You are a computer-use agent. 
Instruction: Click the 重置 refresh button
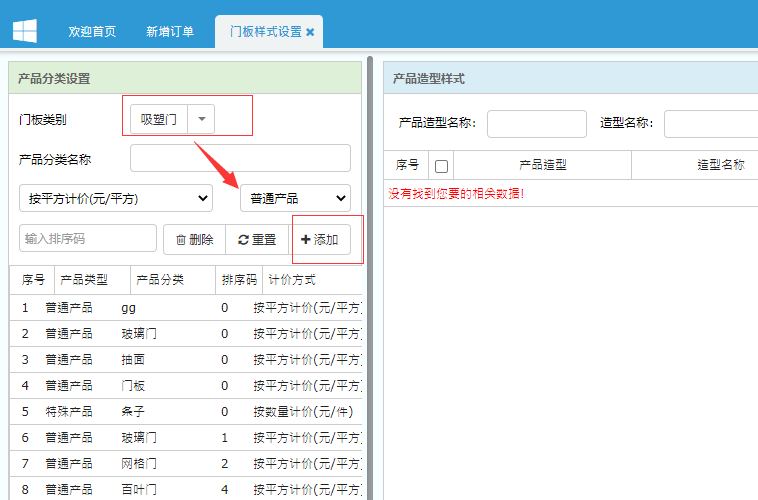pos(257,239)
